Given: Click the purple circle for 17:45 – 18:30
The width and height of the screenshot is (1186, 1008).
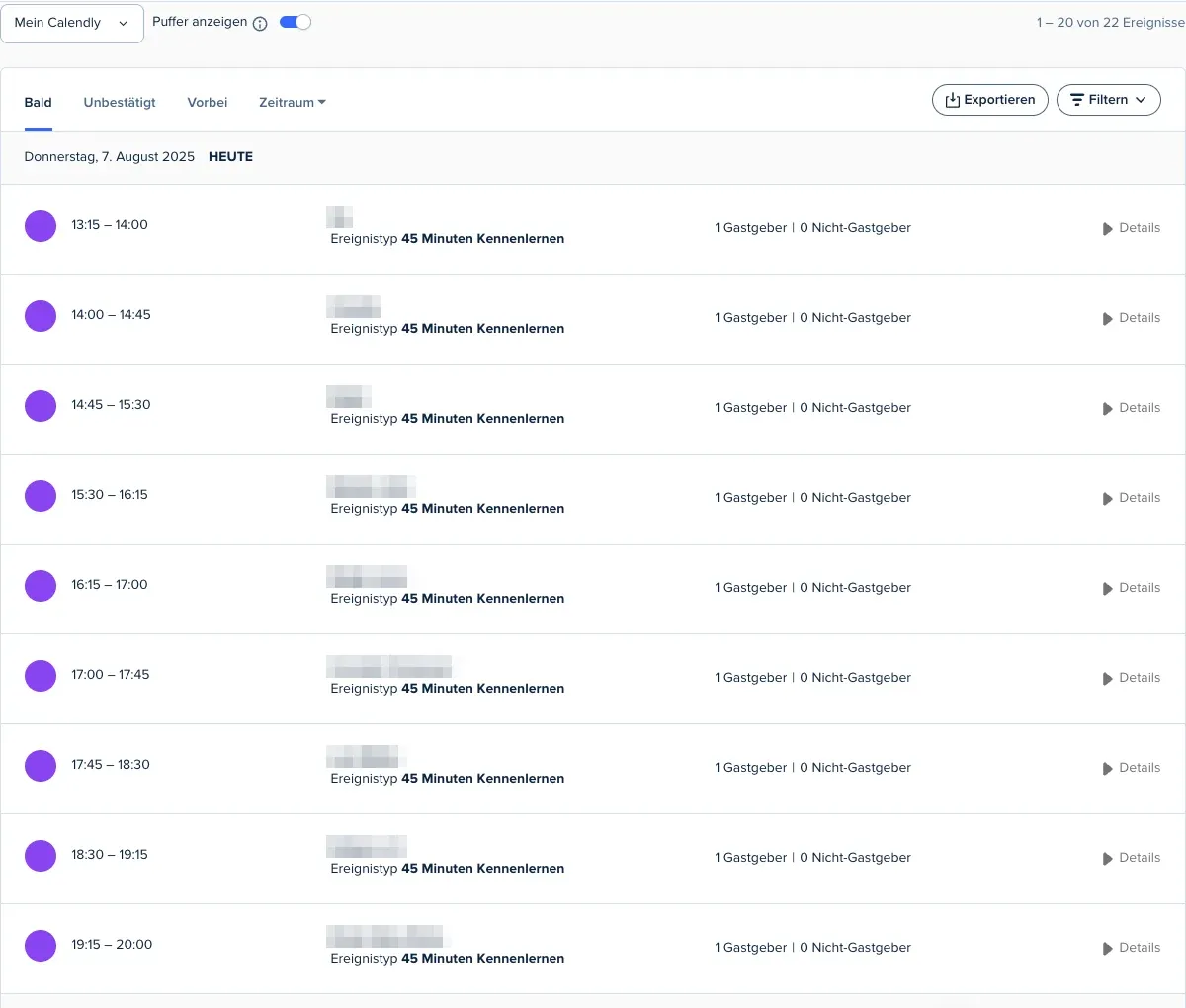Looking at the screenshot, I should 41,766.
